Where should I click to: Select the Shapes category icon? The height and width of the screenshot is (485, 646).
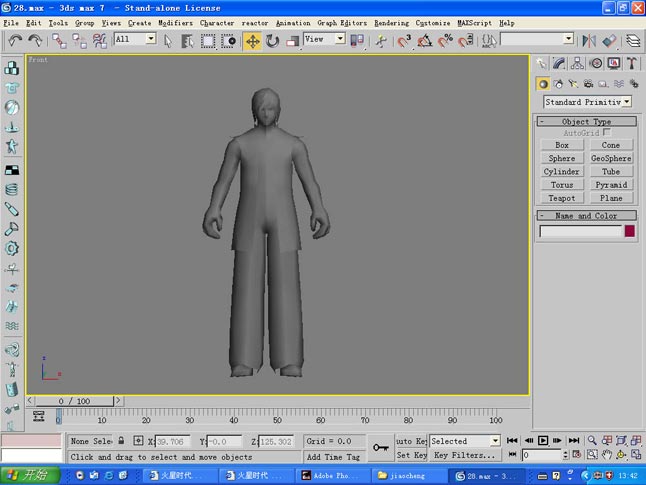click(x=558, y=84)
